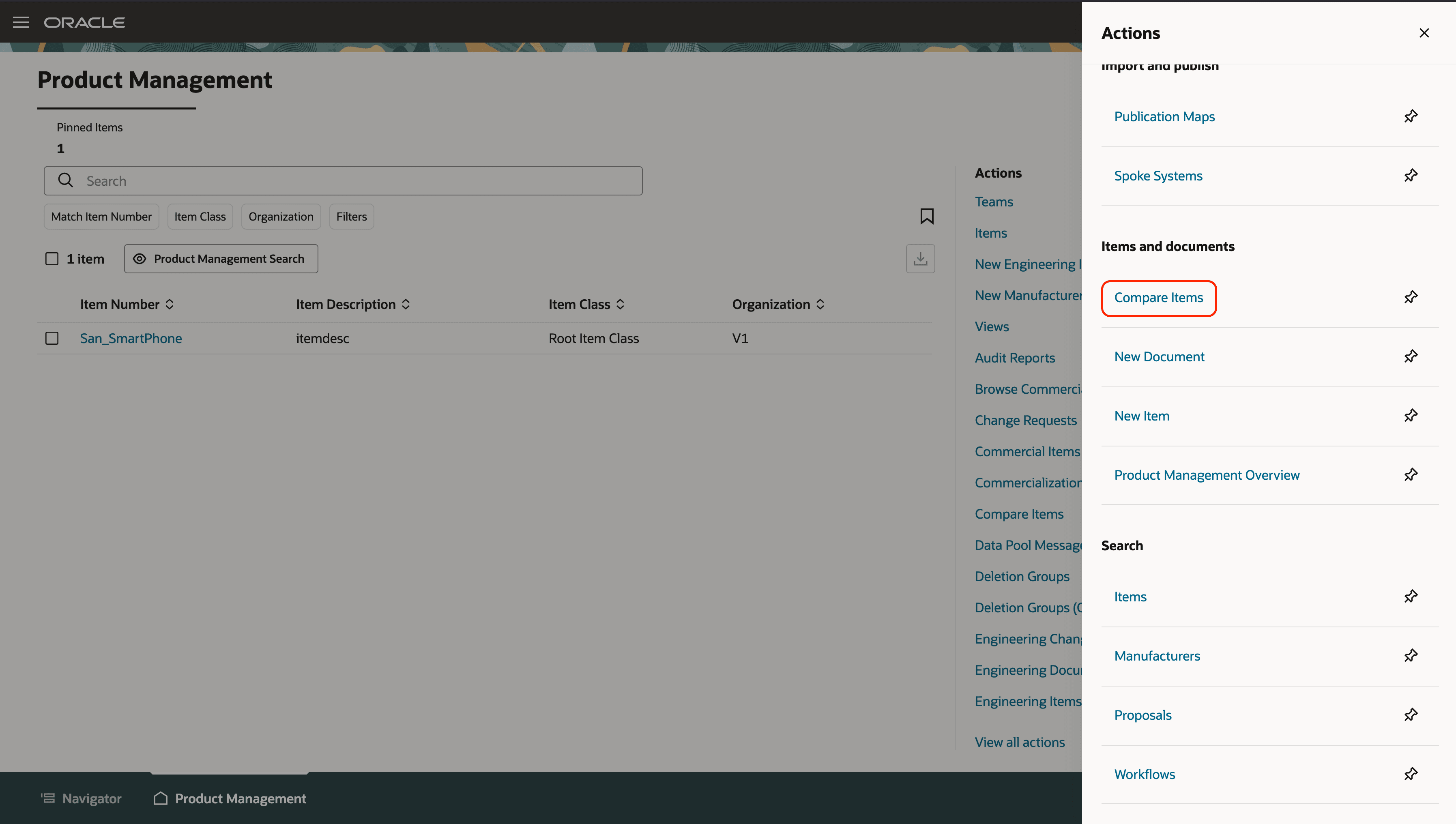1456x824 pixels.
Task: Open the San_SmartPhone item link
Action: [x=131, y=339]
